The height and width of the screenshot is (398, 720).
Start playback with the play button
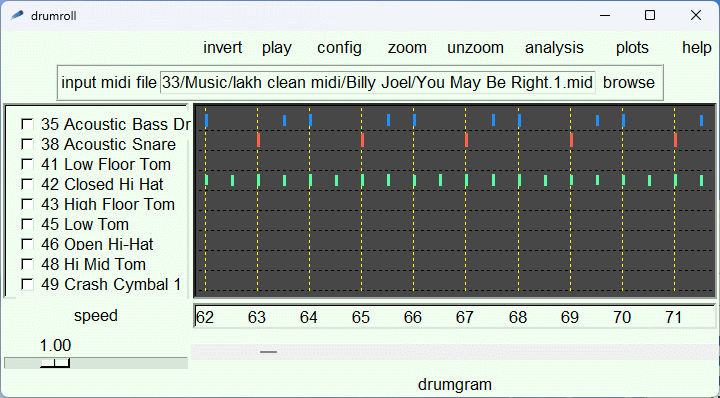tap(277, 48)
